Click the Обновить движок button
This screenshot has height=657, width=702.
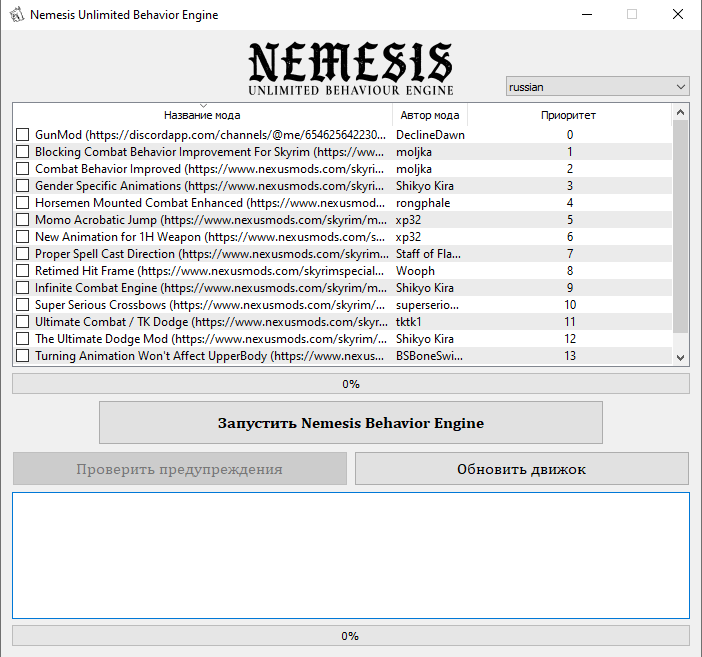521,469
